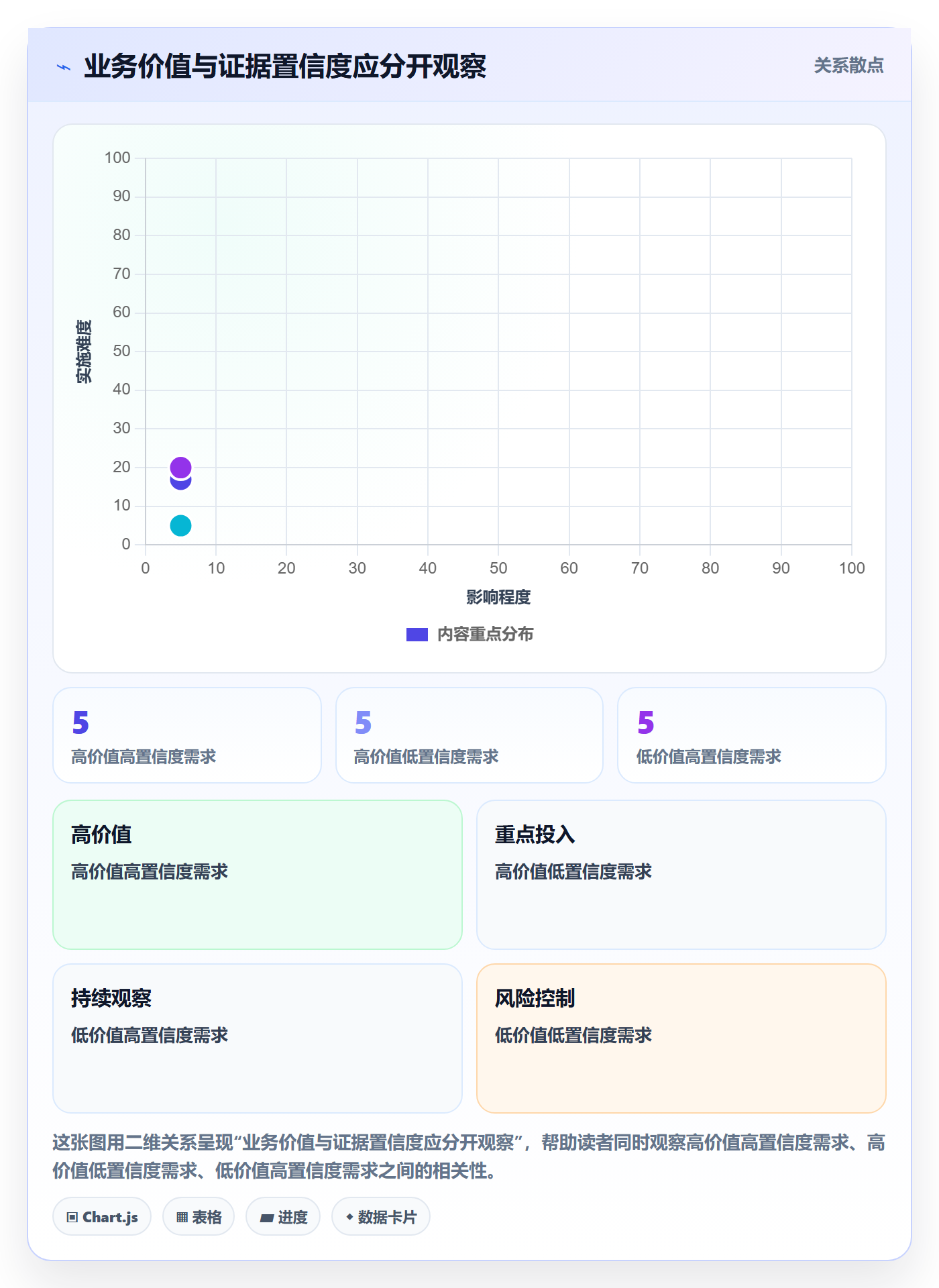The height and width of the screenshot is (1288, 939).
Task: Open the 风险控制 quadrant card
Action: [681, 1038]
